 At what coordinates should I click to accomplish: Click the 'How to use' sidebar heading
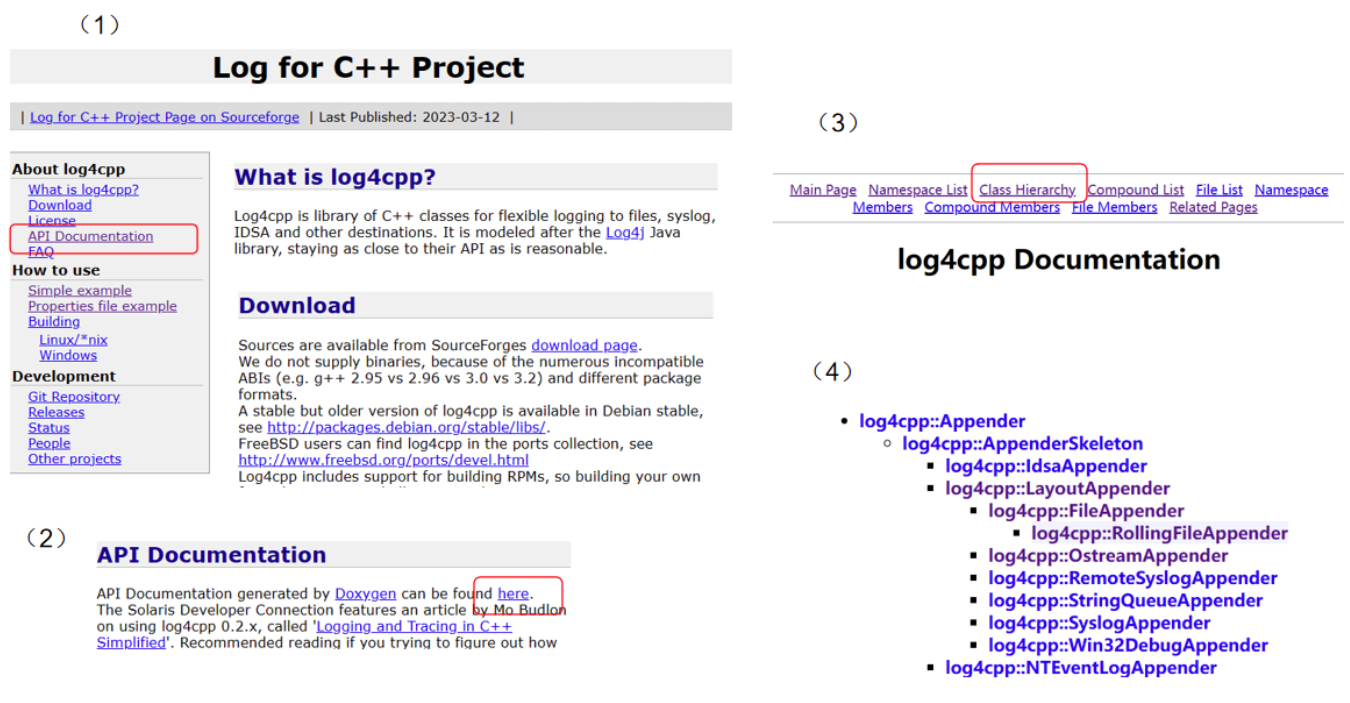point(56,270)
